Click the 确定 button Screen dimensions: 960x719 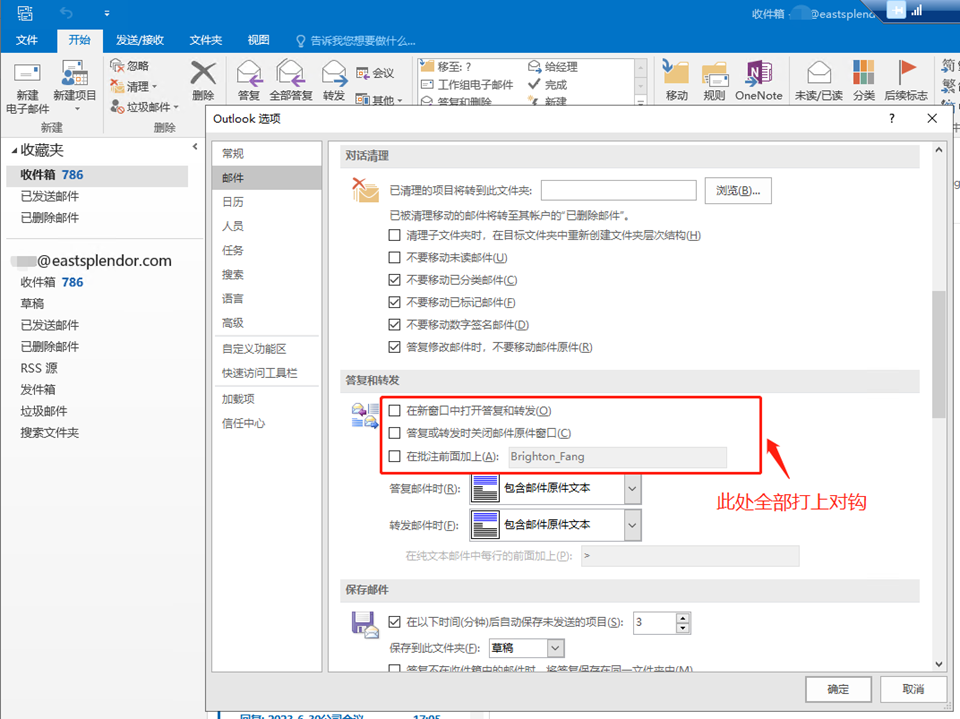coord(838,689)
